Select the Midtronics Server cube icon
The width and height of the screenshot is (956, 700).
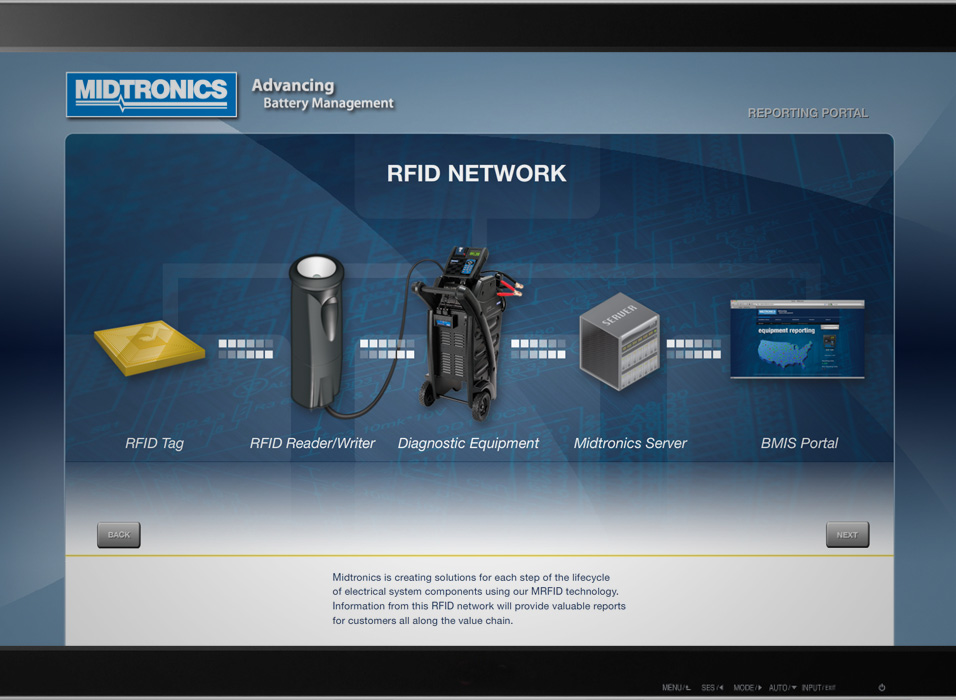619,341
